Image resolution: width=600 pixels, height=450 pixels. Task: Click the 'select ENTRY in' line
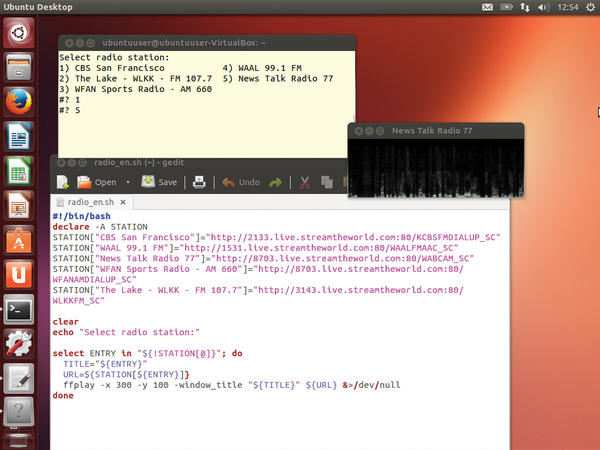coord(147,353)
